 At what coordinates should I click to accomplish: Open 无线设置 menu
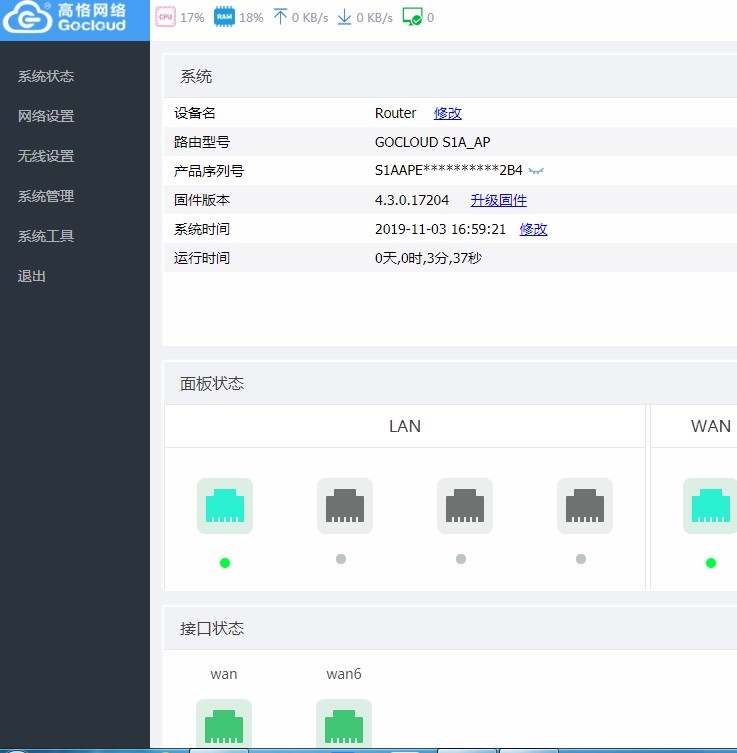(46, 156)
